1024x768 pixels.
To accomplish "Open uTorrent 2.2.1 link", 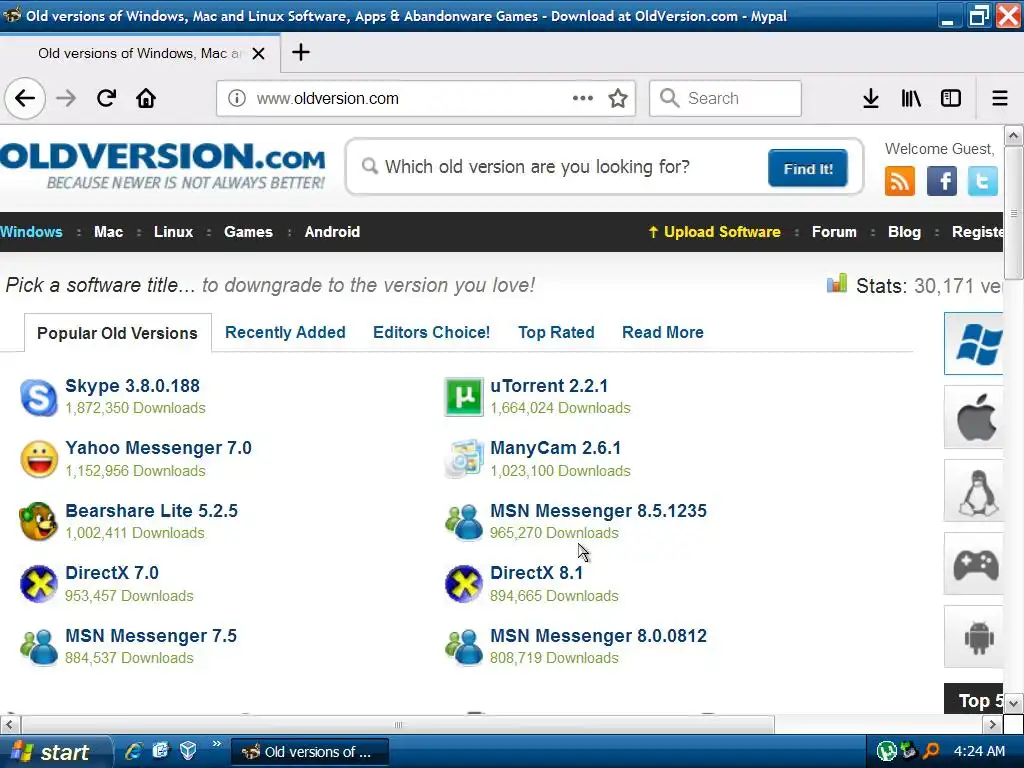I will 549,386.
